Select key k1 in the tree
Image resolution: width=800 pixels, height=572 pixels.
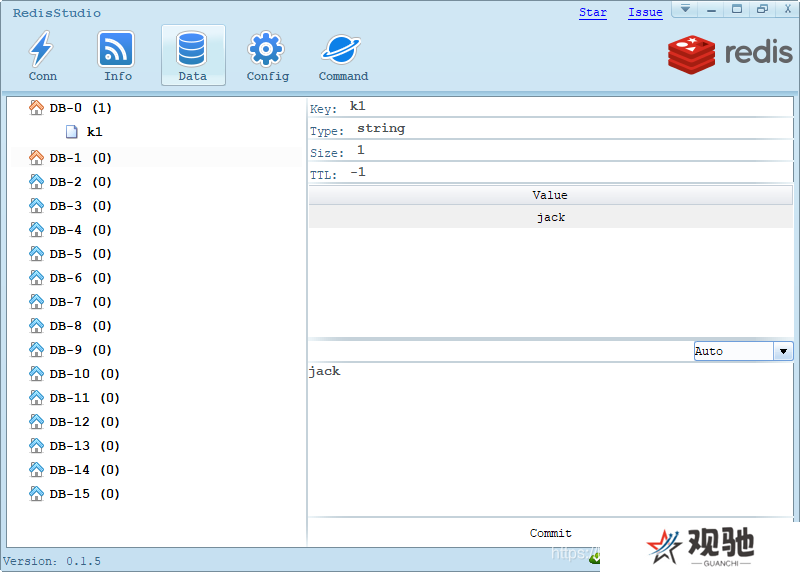tap(94, 132)
